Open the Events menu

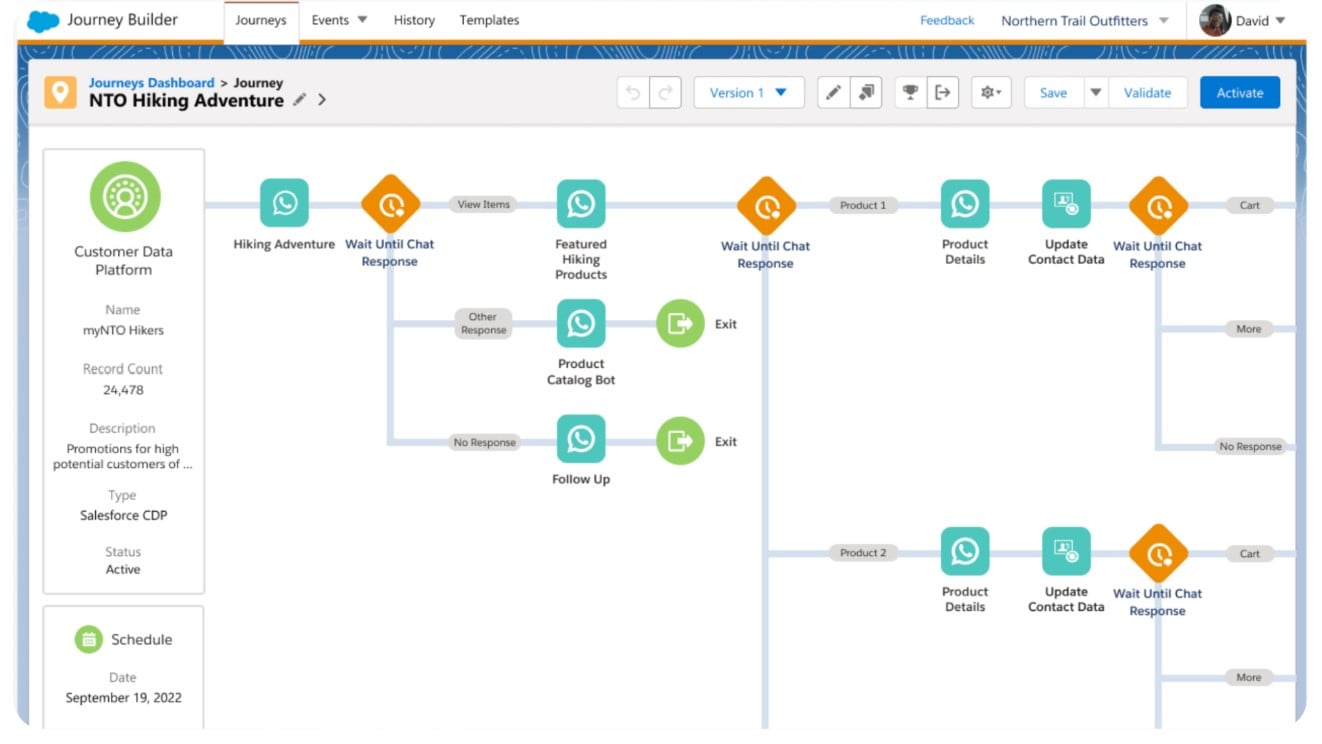pos(339,19)
